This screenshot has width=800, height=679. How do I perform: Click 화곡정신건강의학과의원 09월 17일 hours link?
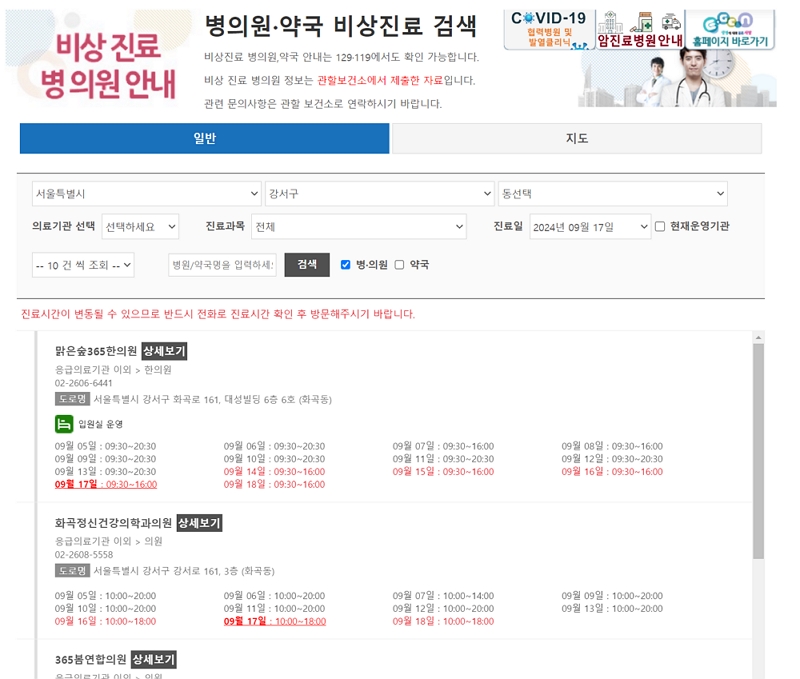pos(275,621)
